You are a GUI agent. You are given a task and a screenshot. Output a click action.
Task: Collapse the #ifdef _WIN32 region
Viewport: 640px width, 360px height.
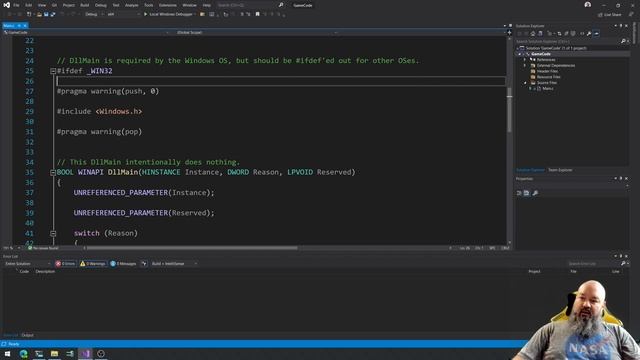click(53, 71)
